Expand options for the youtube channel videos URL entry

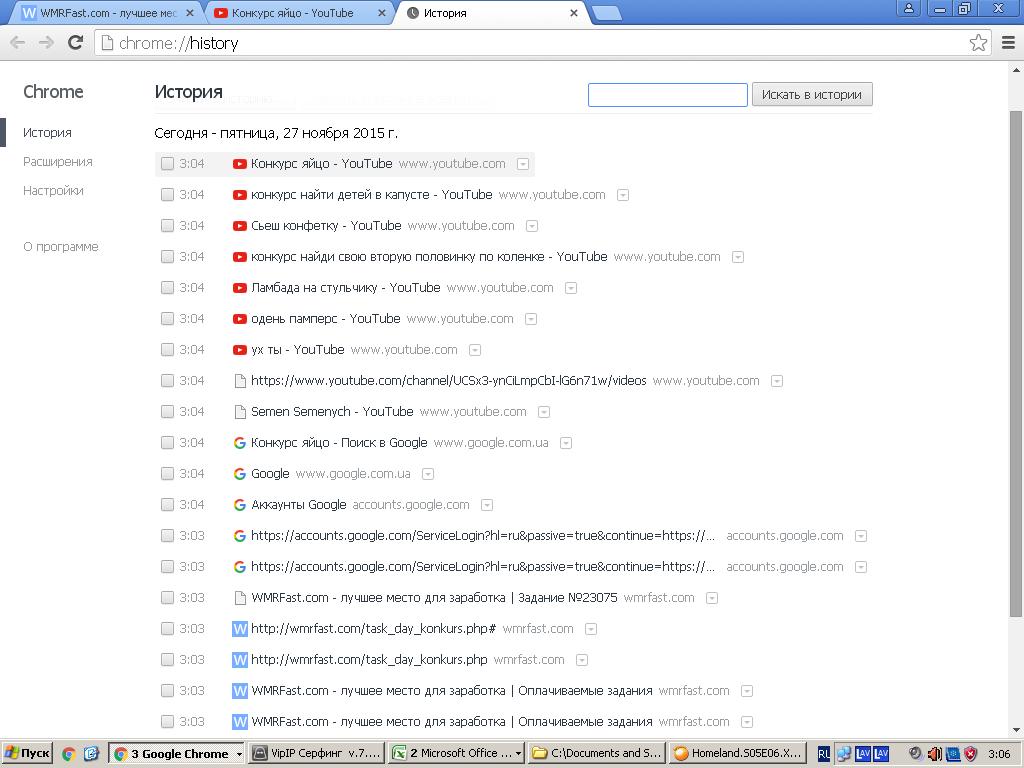[777, 381]
